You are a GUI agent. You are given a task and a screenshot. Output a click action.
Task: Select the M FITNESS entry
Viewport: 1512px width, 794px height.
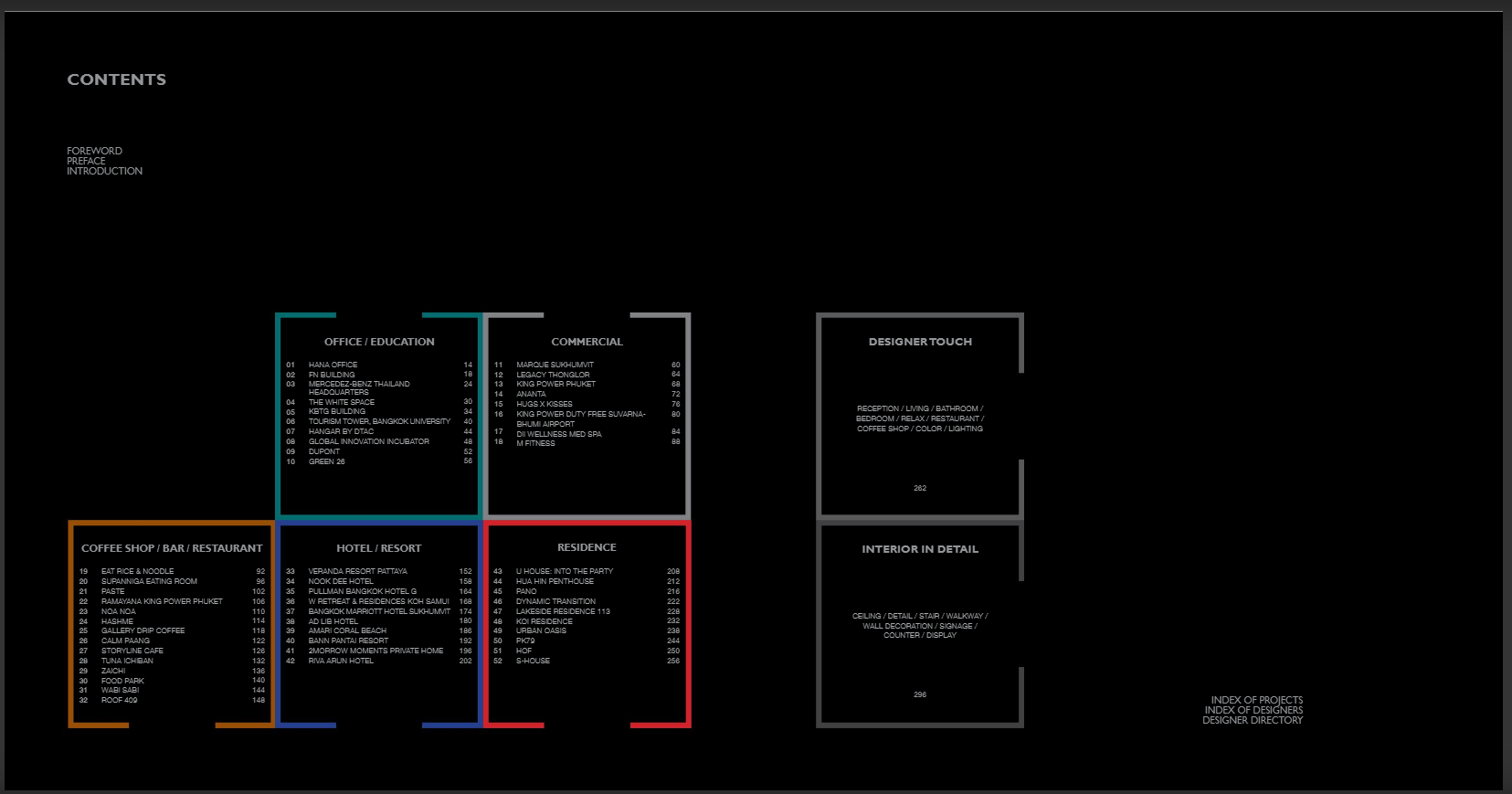point(535,443)
